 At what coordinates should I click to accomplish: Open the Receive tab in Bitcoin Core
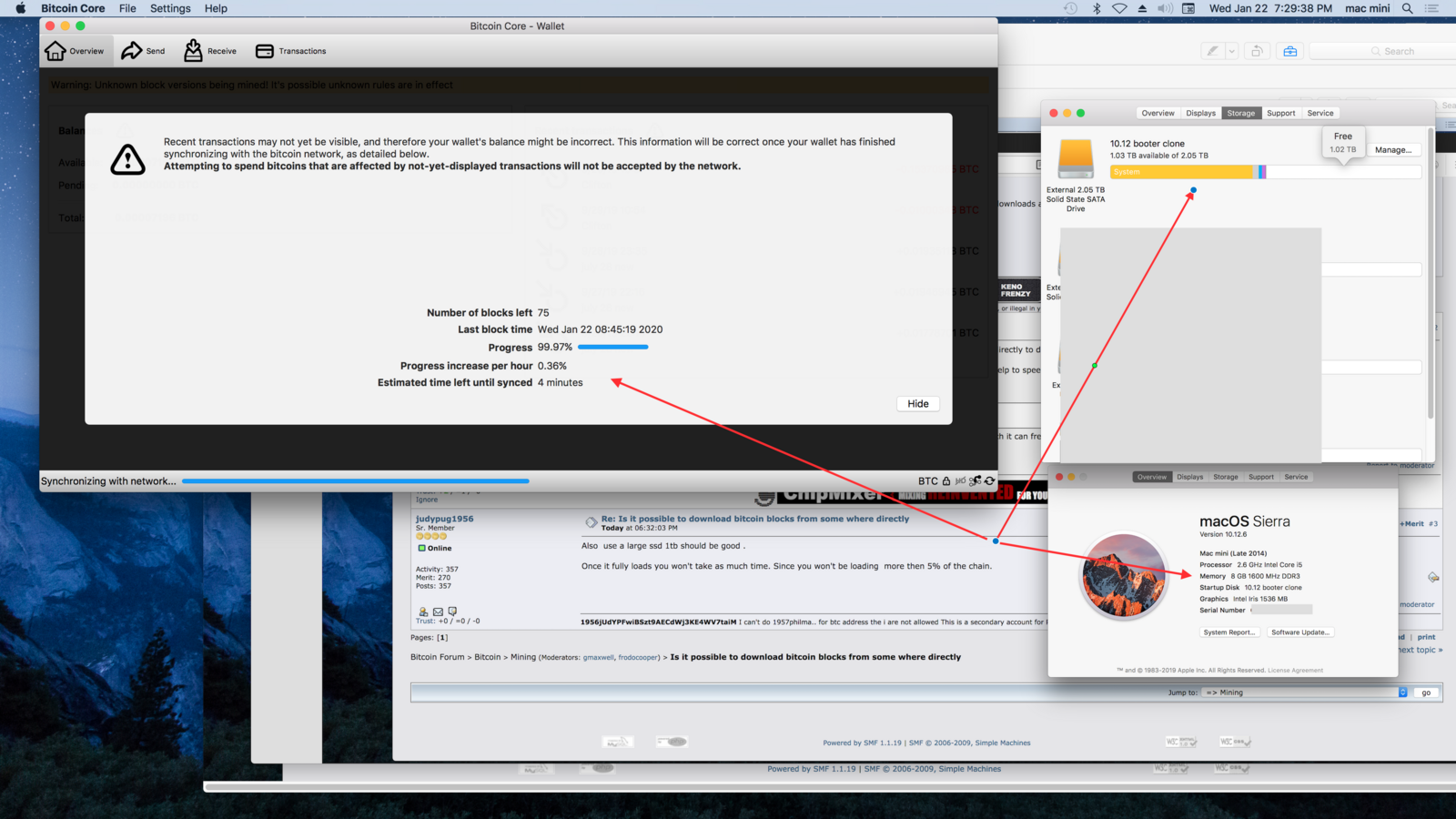(210, 51)
